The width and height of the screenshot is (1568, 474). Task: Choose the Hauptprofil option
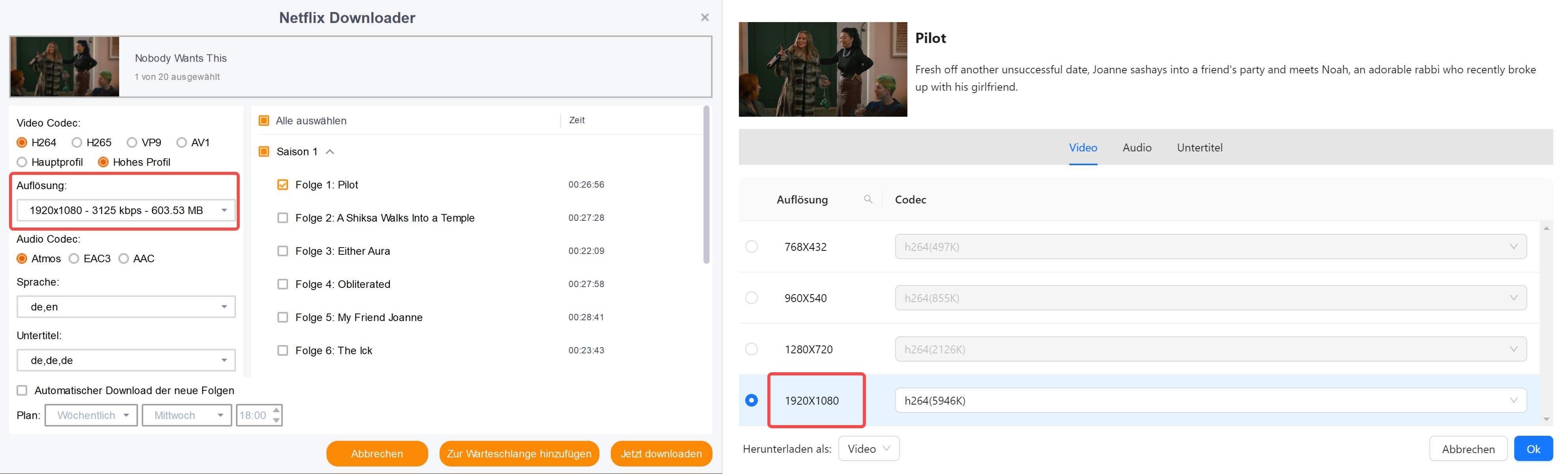pos(22,162)
